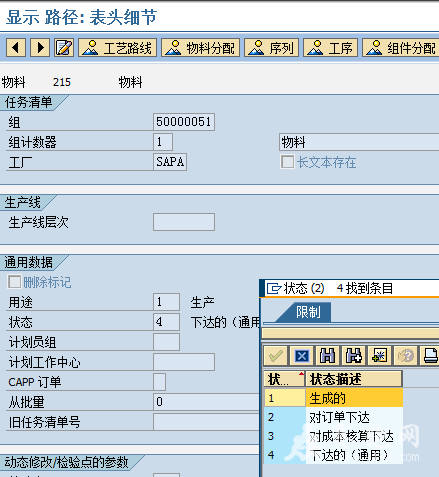The width and height of the screenshot is (439, 477).
Task: Click the binoculars find icon
Action: [327, 356]
